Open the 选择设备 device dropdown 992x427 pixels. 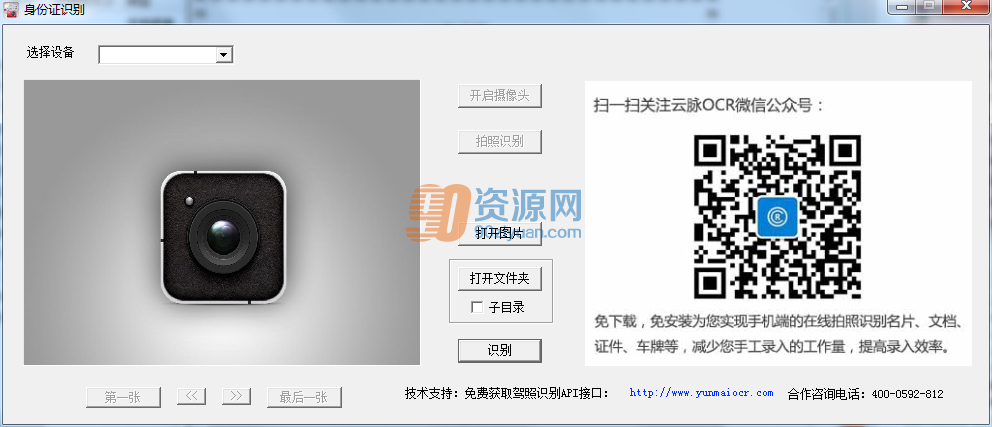(166, 55)
